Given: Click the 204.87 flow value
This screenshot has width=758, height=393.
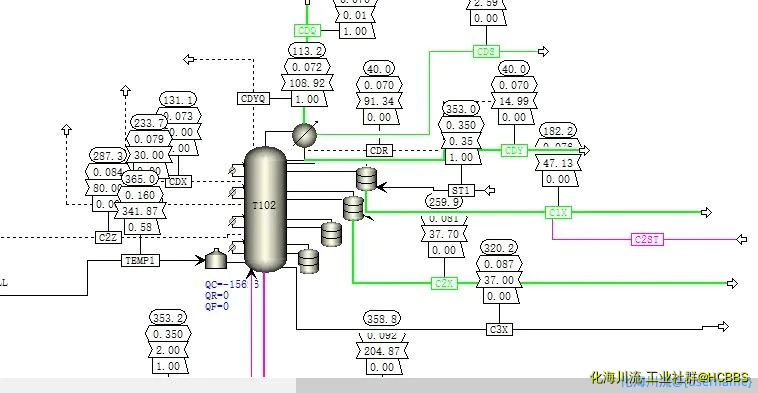Looking at the screenshot, I should [382, 351].
